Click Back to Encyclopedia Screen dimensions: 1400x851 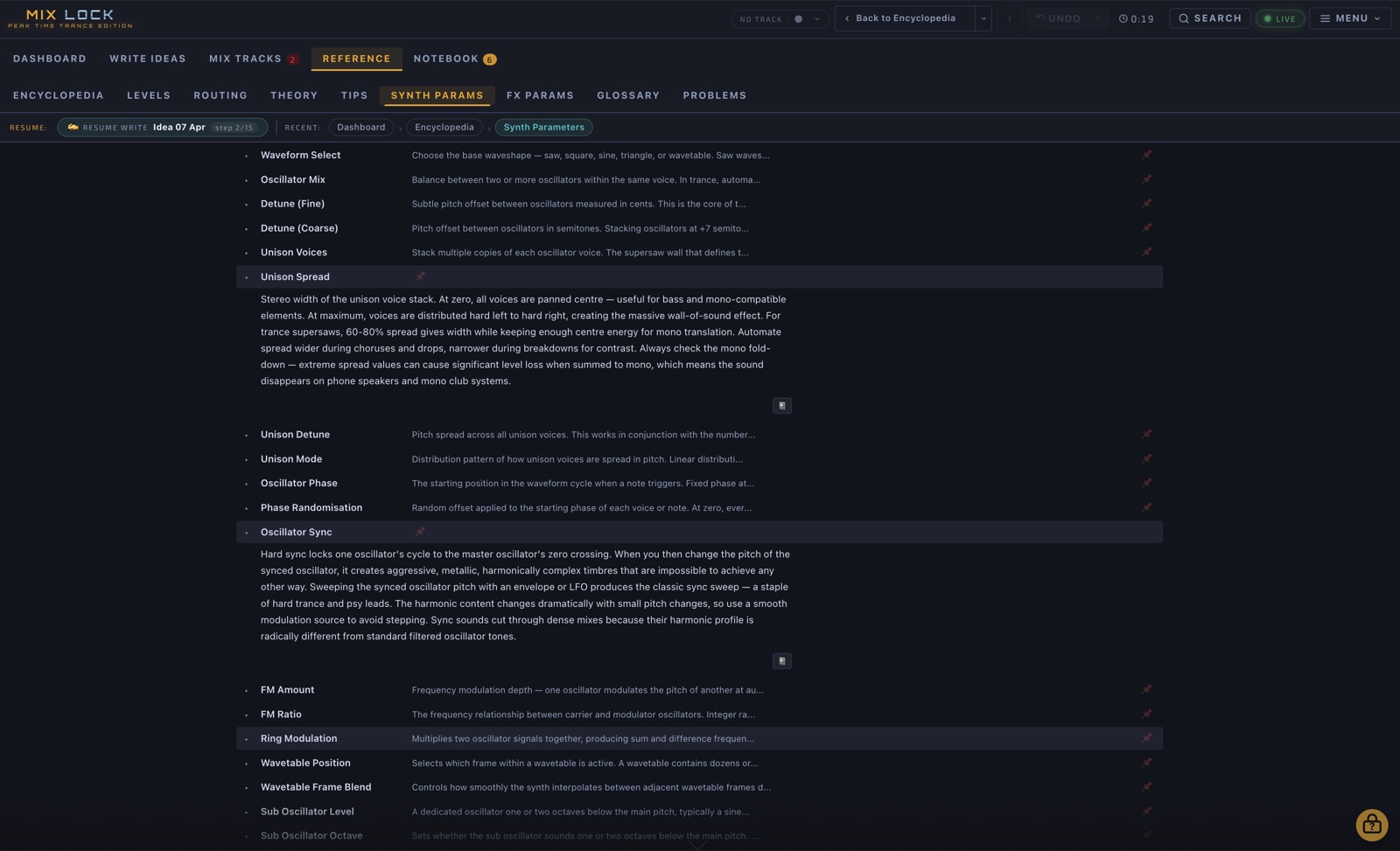[905, 18]
